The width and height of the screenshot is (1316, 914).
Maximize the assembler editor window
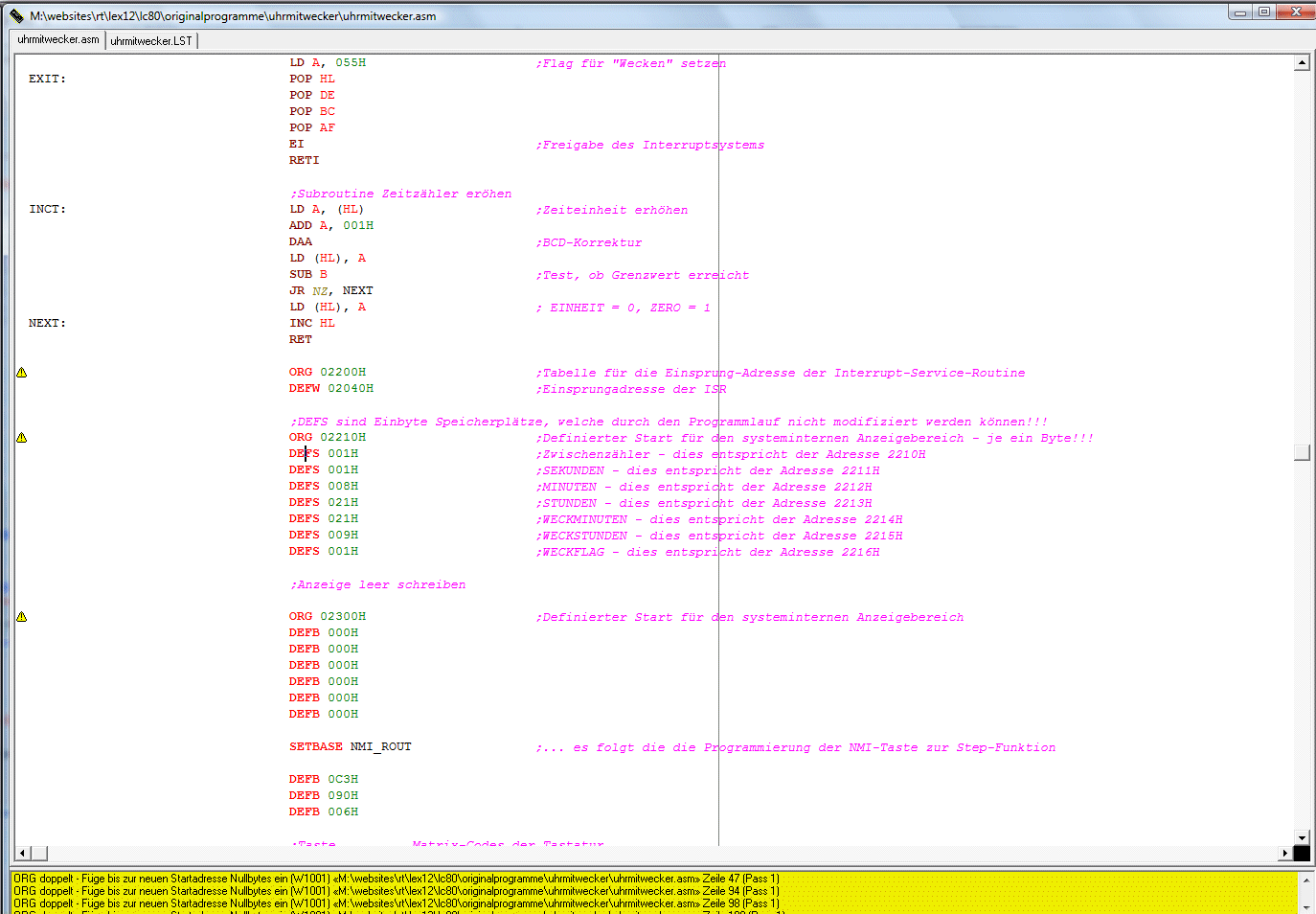1264,11
